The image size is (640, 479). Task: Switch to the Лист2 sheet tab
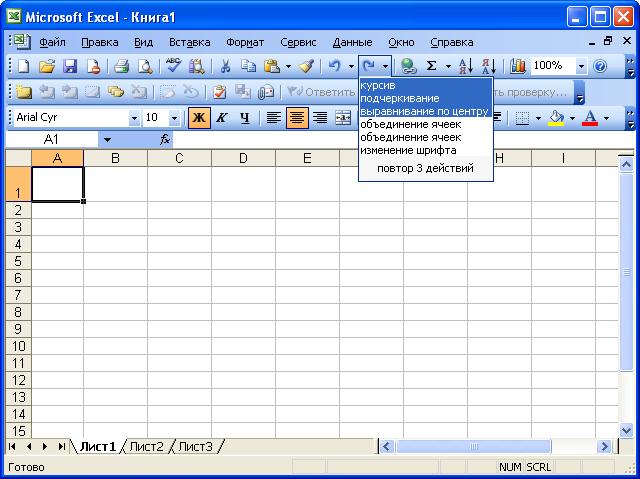146,447
